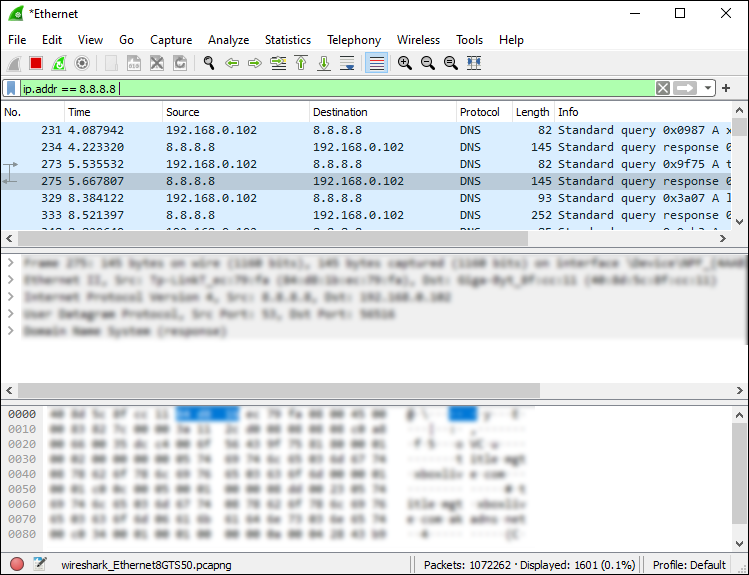Image resolution: width=749 pixels, height=575 pixels.
Task: Open the Help menu
Action: (x=511, y=40)
